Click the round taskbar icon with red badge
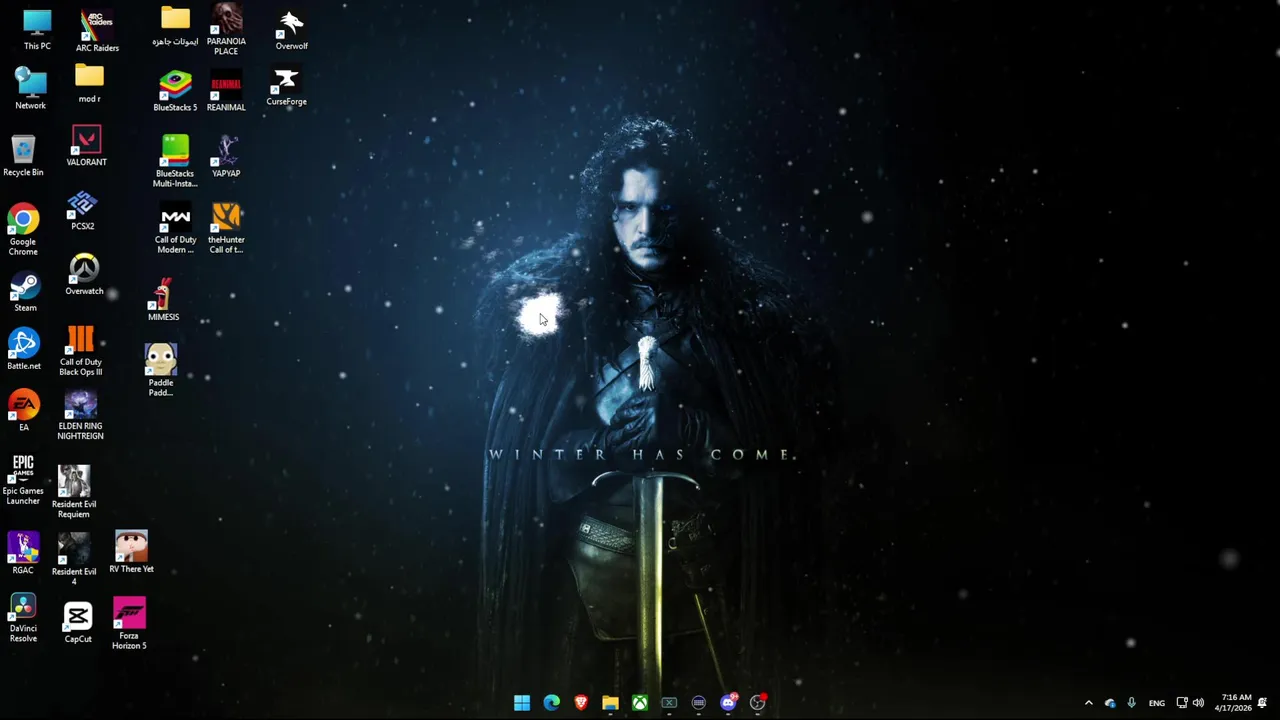The height and width of the screenshot is (720, 1280). click(758, 703)
